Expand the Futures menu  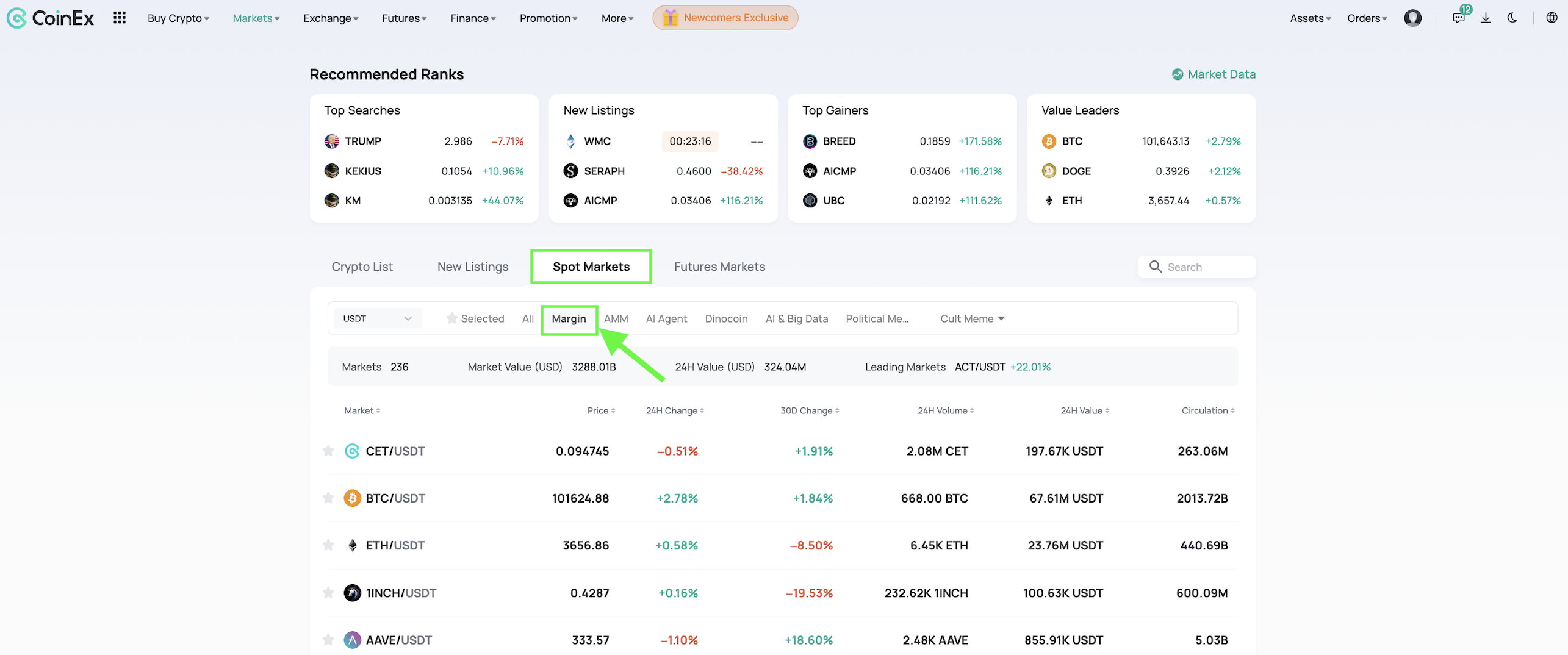point(405,18)
